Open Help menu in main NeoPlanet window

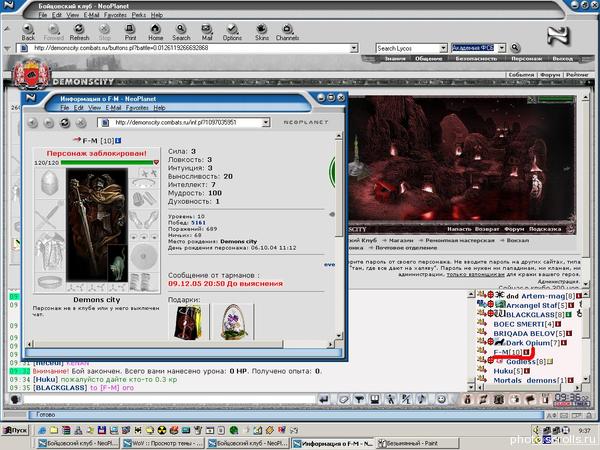(157, 15)
